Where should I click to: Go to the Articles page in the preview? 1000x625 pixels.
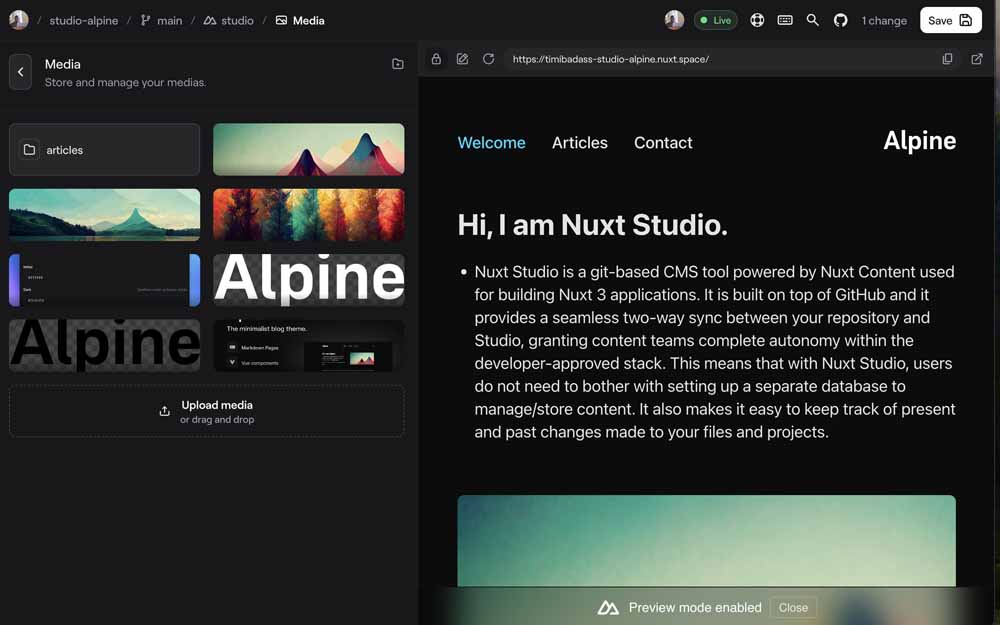[x=579, y=143]
